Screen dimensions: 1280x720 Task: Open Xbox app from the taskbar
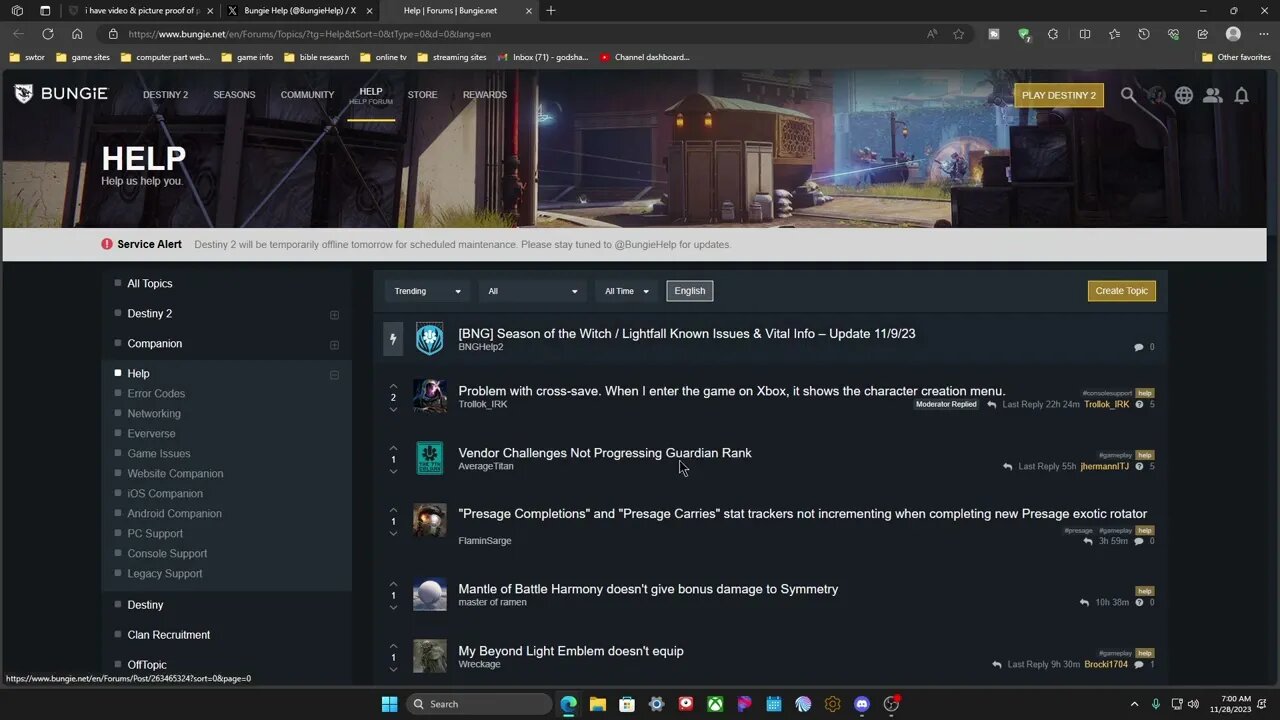click(715, 704)
